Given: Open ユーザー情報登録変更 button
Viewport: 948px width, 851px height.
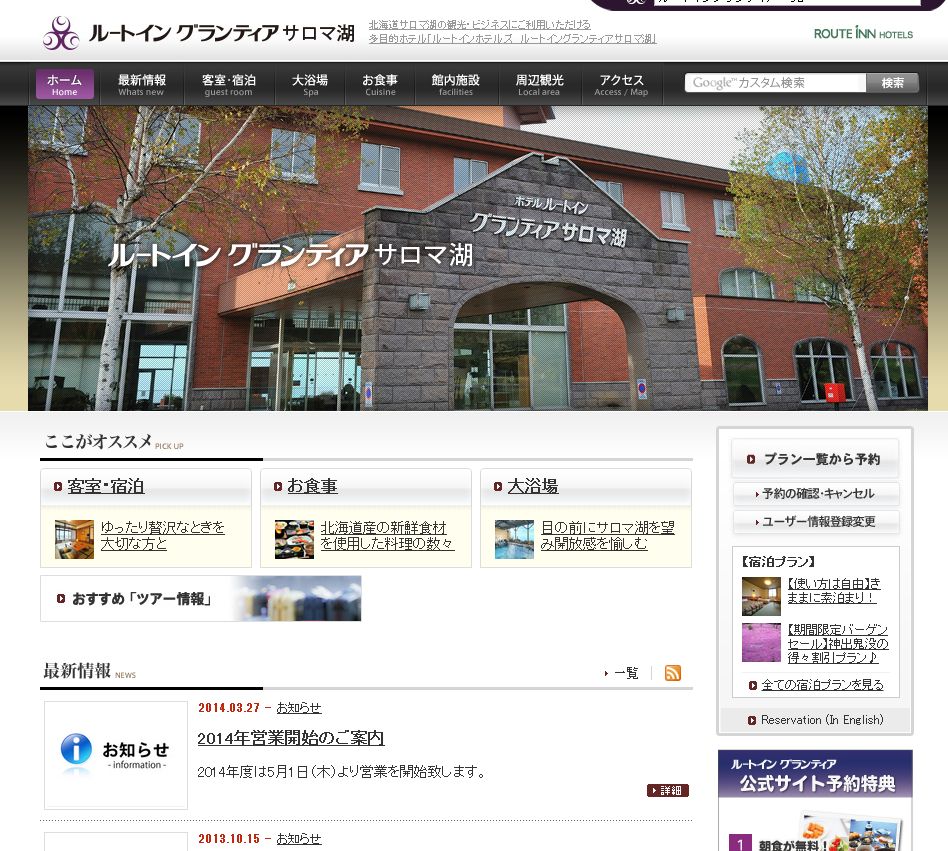Looking at the screenshot, I should [x=816, y=522].
